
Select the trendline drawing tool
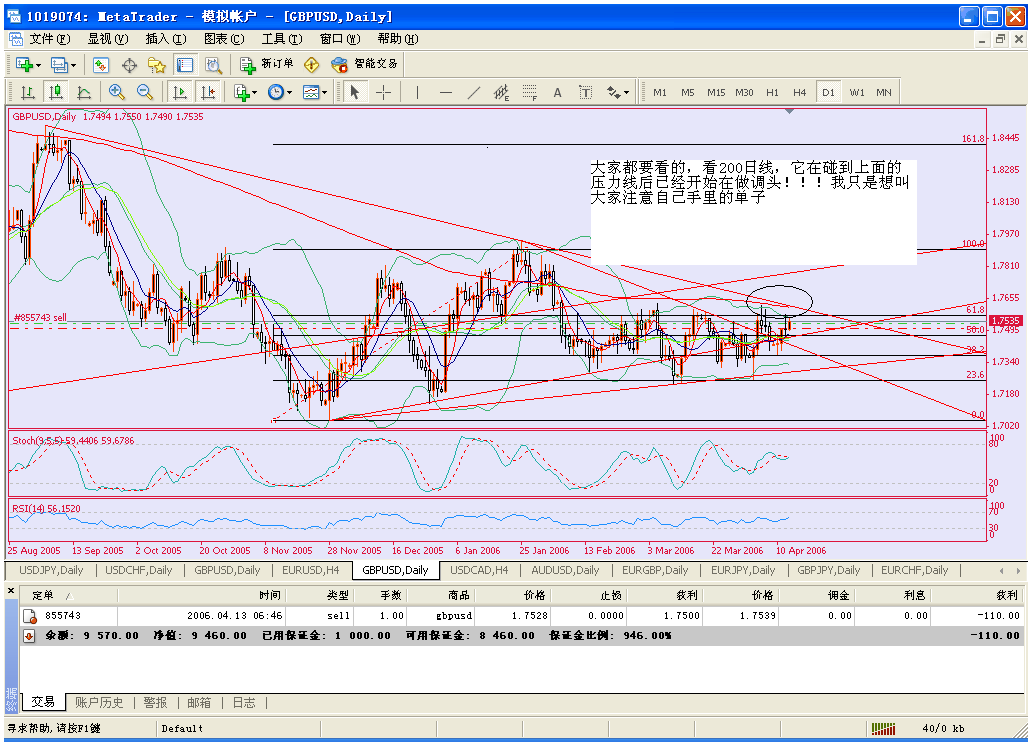(x=474, y=92)
